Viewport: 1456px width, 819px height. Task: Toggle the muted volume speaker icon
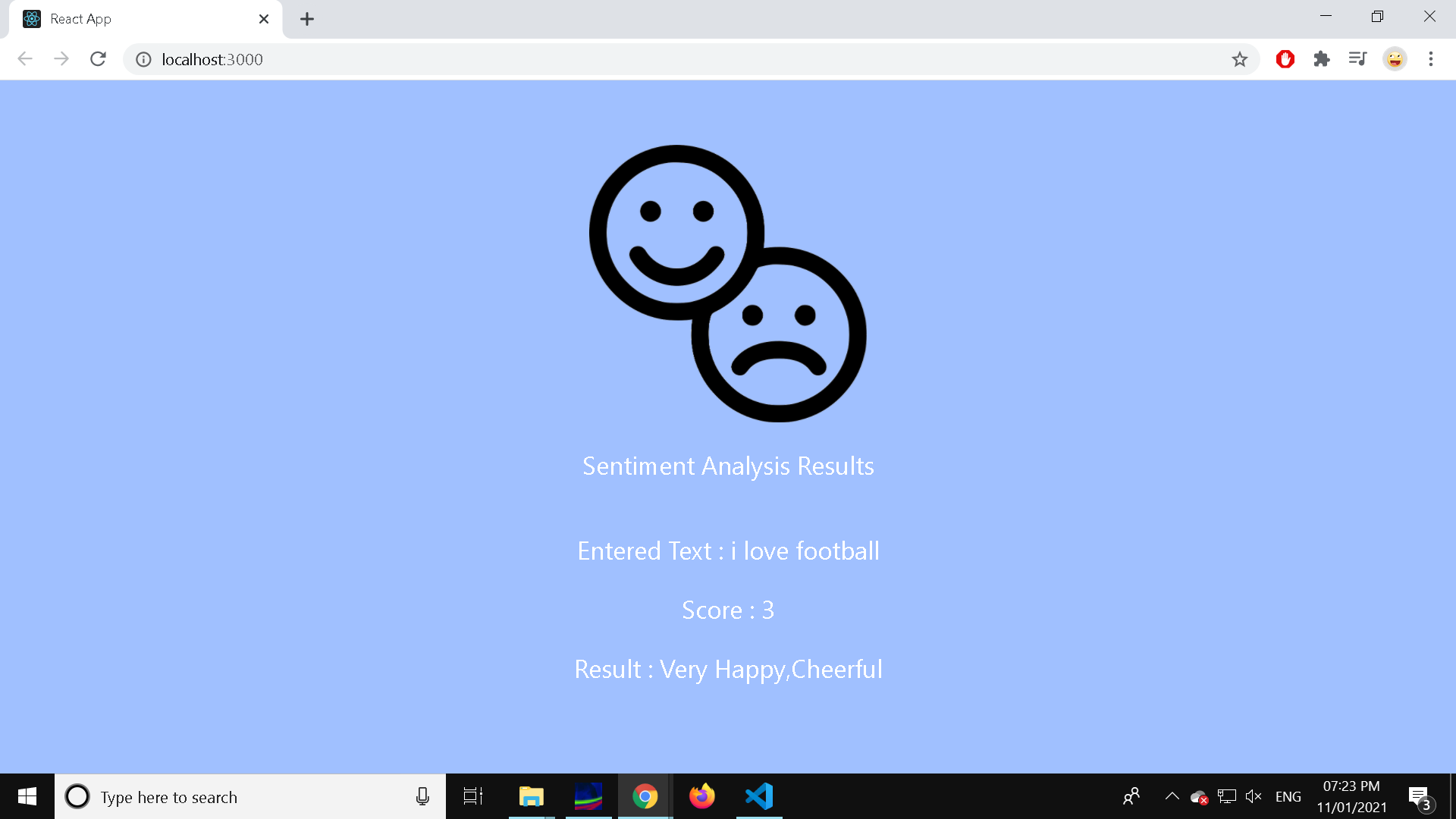(1254, 796)
